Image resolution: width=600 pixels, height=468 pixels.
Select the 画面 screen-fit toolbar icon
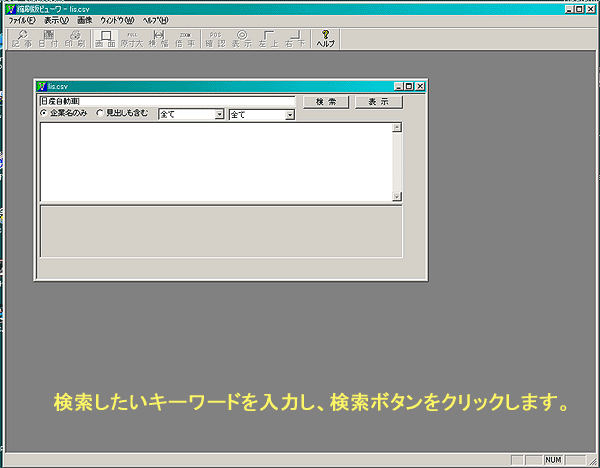click(106, 39)
